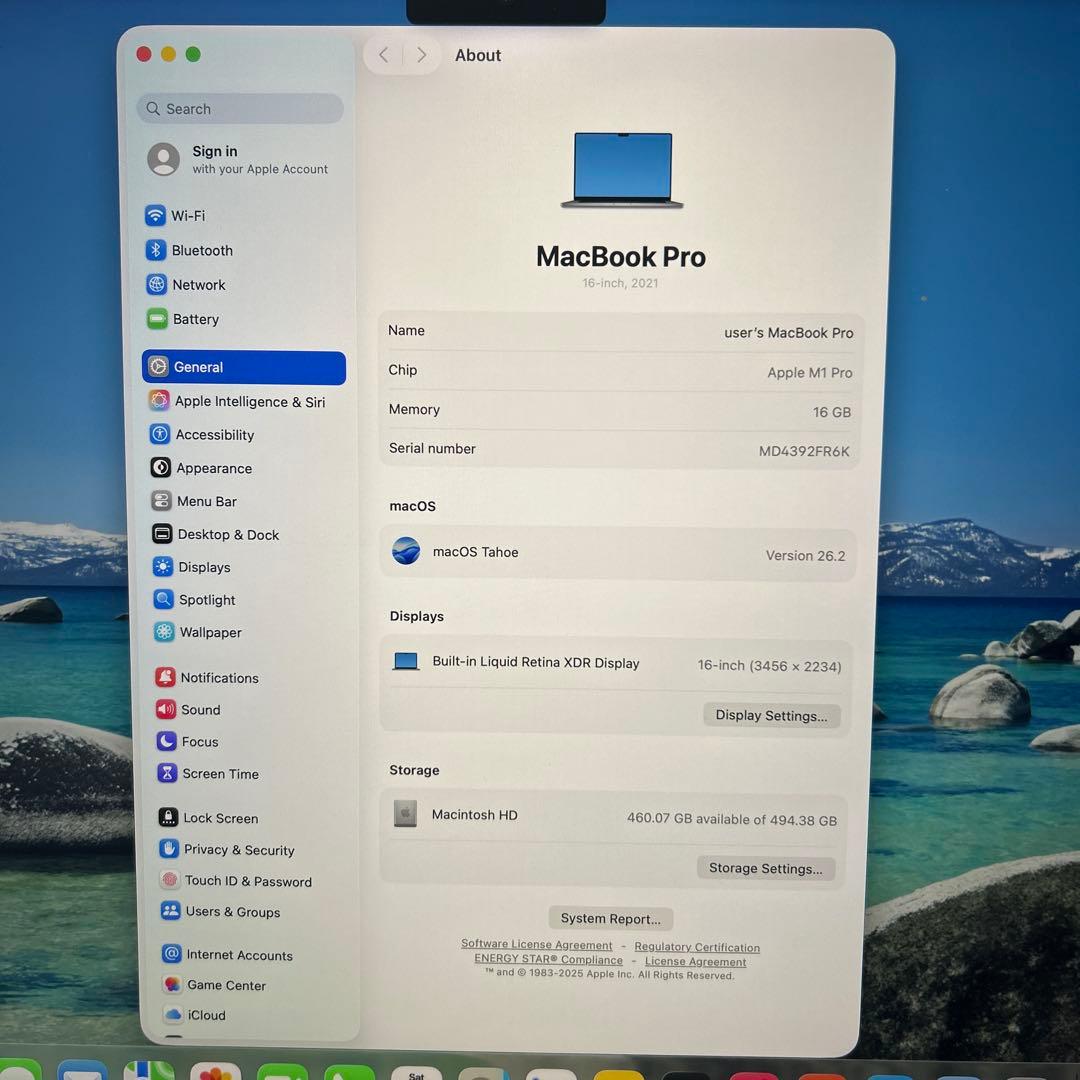
Task: Go forward with the right chevron
Action: [422, 54]
